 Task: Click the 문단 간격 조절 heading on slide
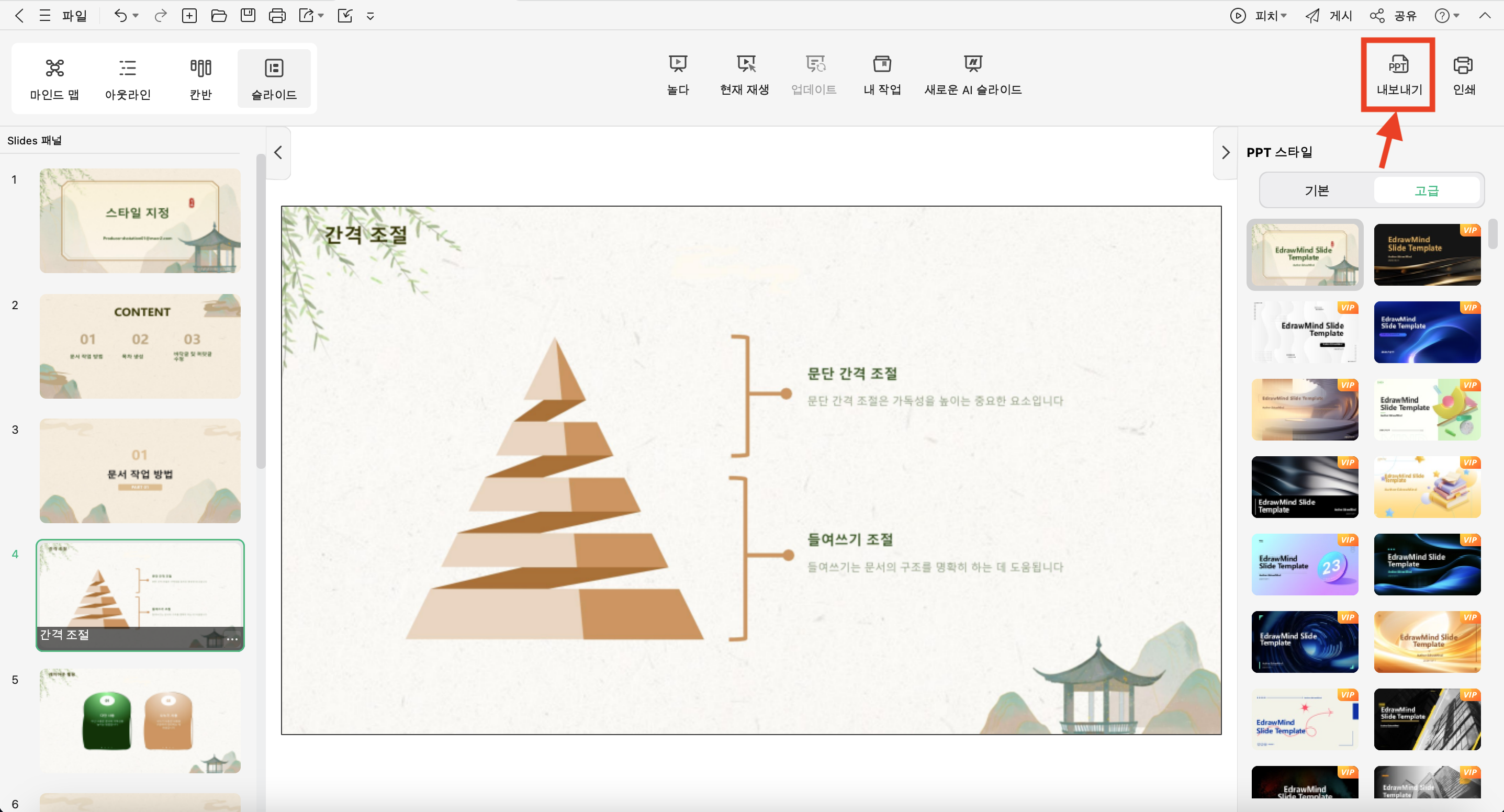852,374
